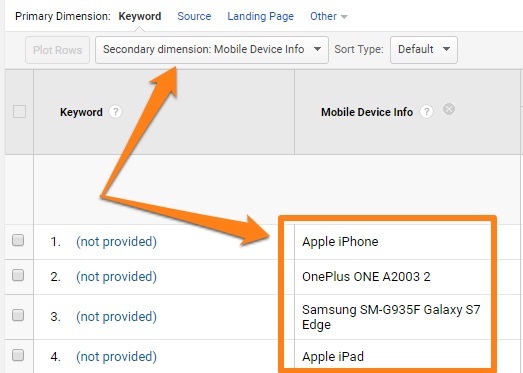The height and width of the screenshot is (373, 523).
Task: Select the Samsung SM-G935F Galaxy S7 Edge cell
Action: click(391, 317)
